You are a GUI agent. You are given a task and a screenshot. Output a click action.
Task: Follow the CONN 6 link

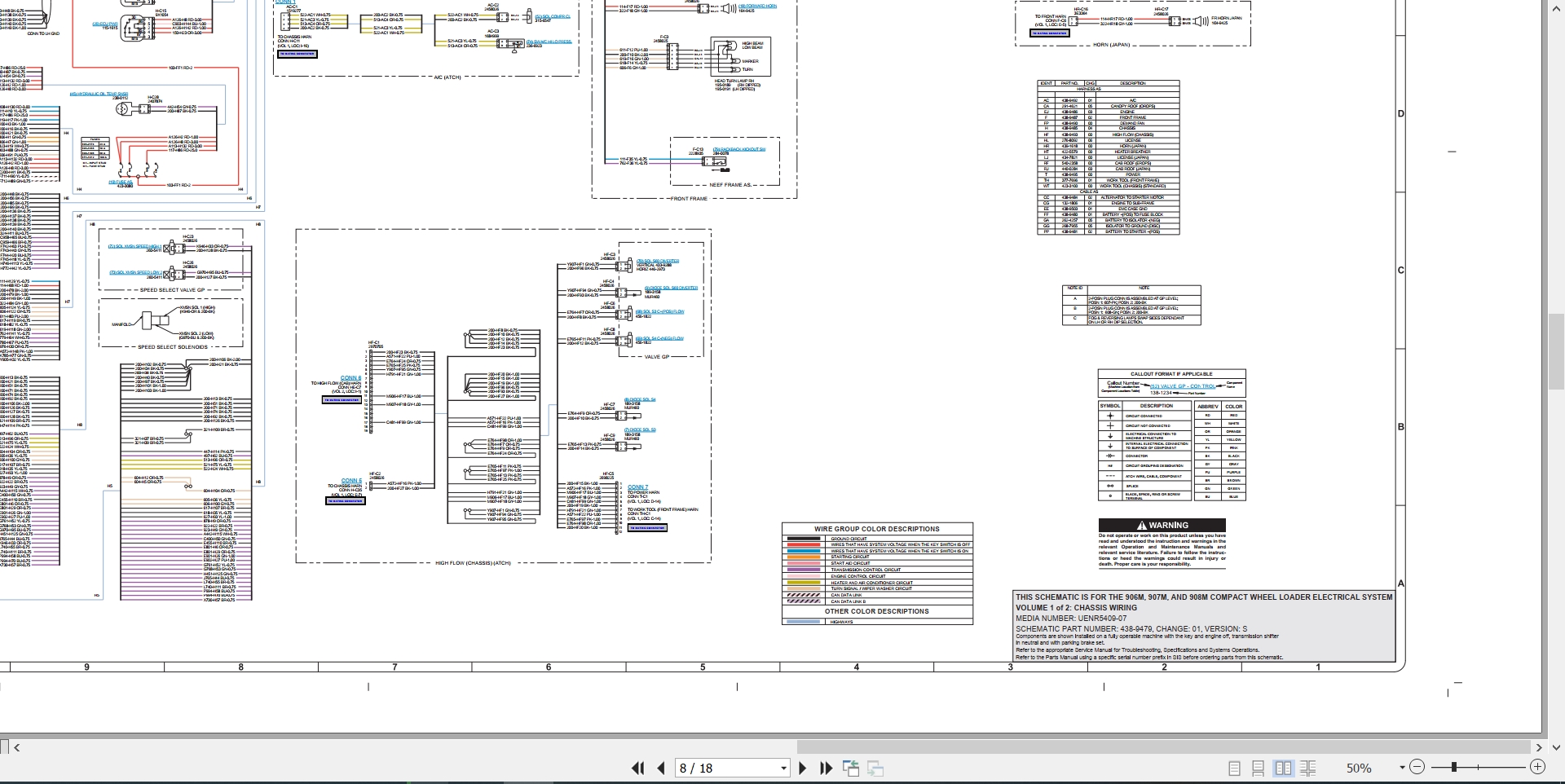click(x=351, y=481)
